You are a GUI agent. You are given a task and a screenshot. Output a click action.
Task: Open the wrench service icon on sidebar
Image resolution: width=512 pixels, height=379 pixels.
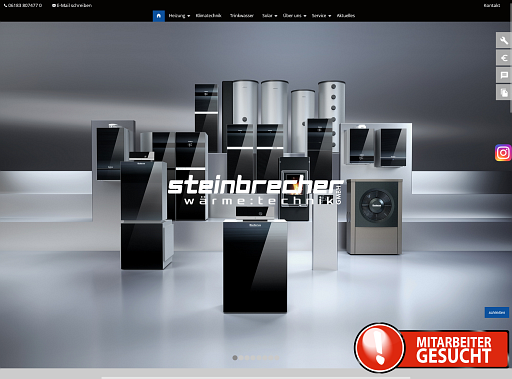(x=504, y=41)
